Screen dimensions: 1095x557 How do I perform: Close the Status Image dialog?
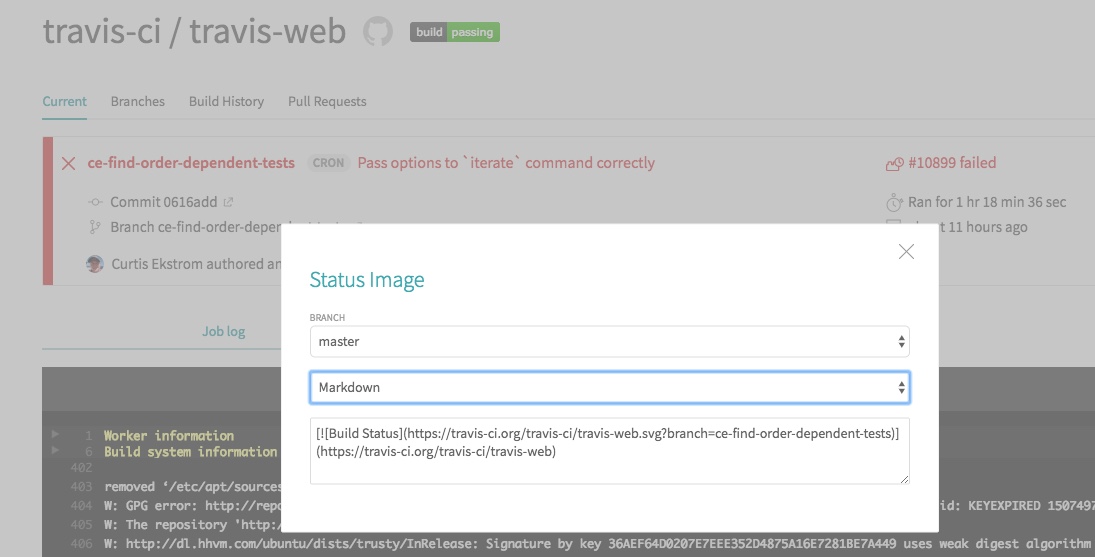[906, 252]
